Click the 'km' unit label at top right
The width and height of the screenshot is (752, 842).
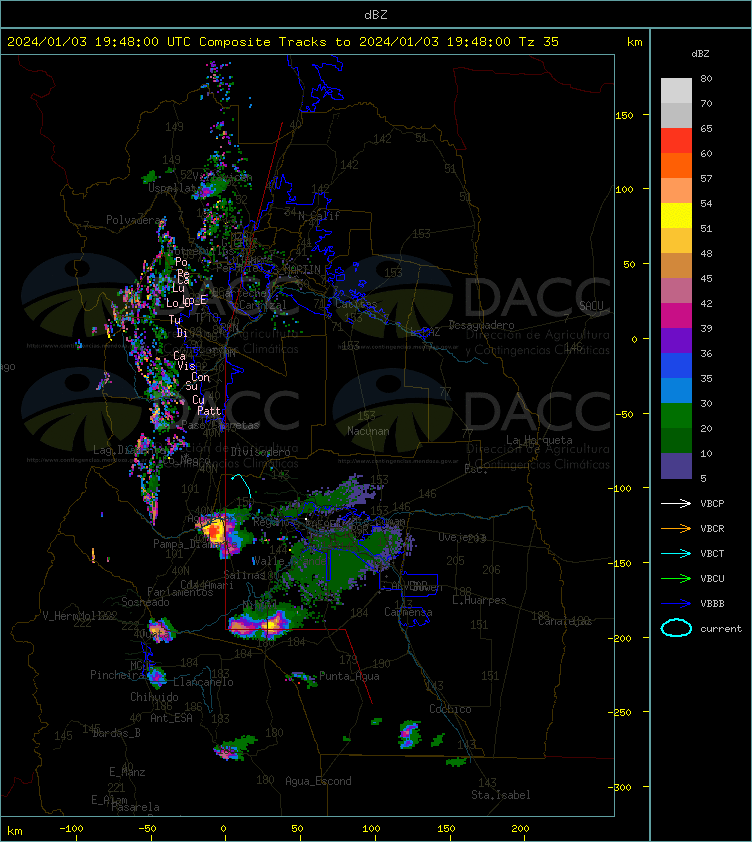[x=634, y=42]
